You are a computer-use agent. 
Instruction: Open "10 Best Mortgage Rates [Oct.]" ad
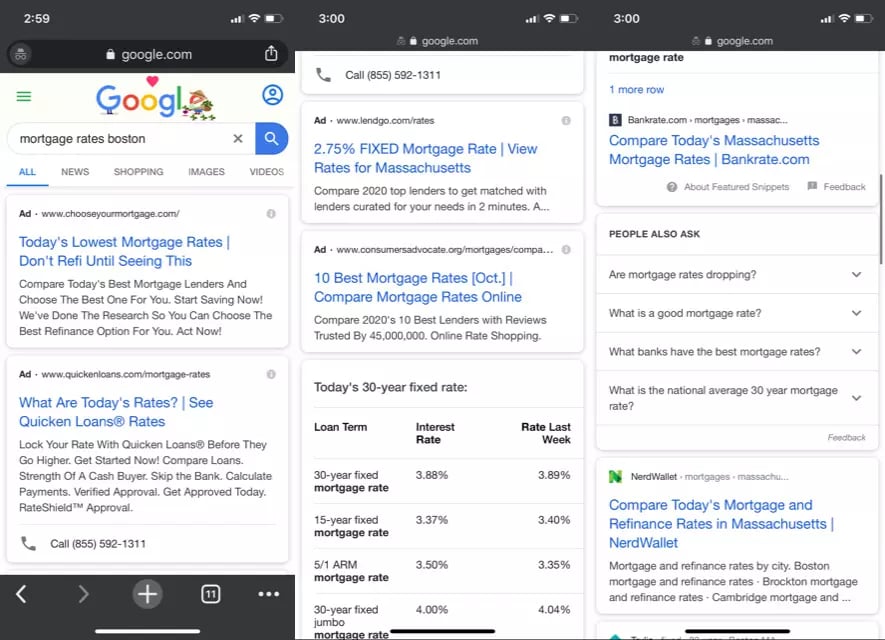(x=418, y=287)
